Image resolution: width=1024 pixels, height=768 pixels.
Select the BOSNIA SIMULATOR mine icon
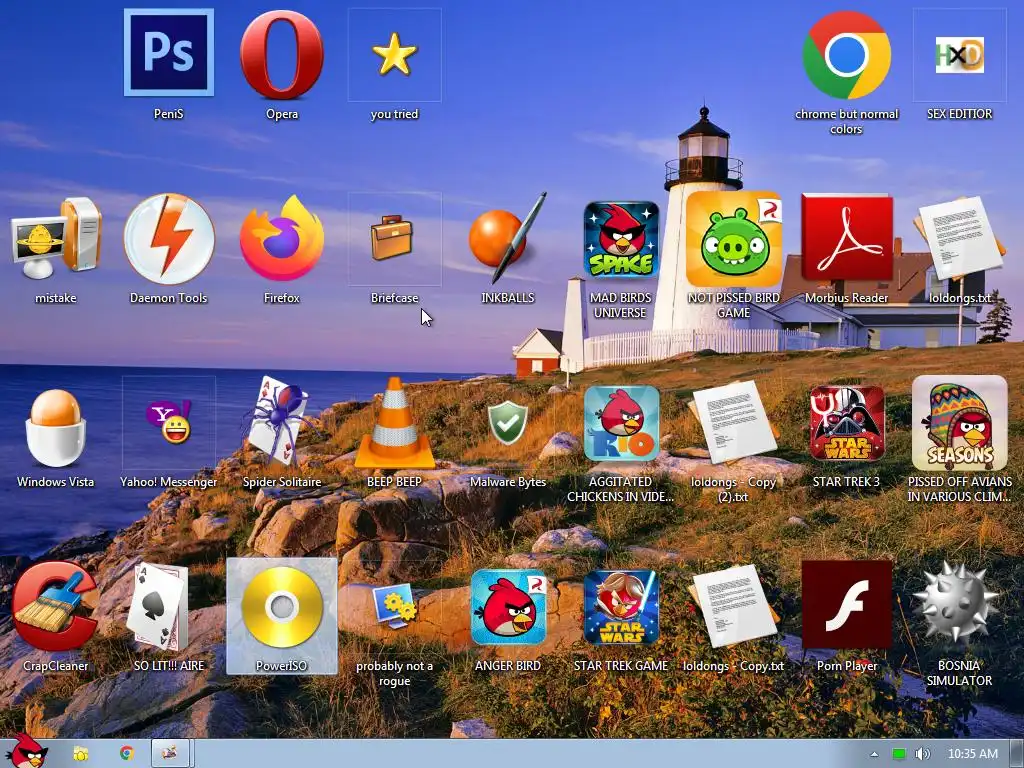pyautogui.click(x=956, y=603)
